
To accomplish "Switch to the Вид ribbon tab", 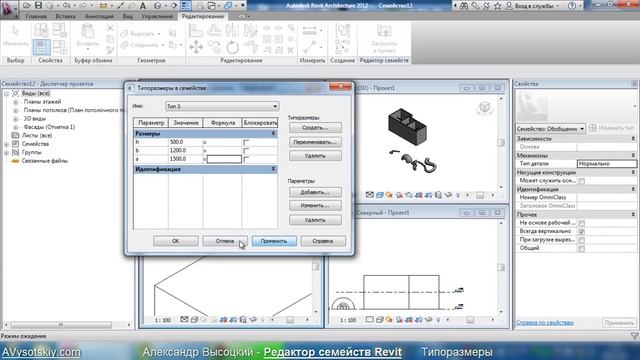I will (x=128, y=16).
